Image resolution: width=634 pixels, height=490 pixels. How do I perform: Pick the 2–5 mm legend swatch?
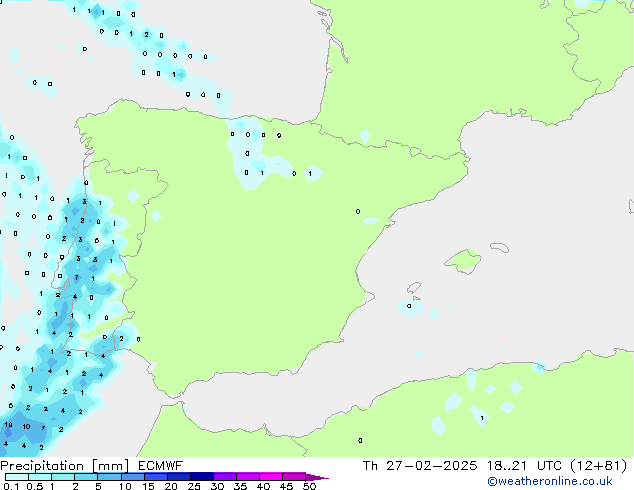[x=87, y=477]
